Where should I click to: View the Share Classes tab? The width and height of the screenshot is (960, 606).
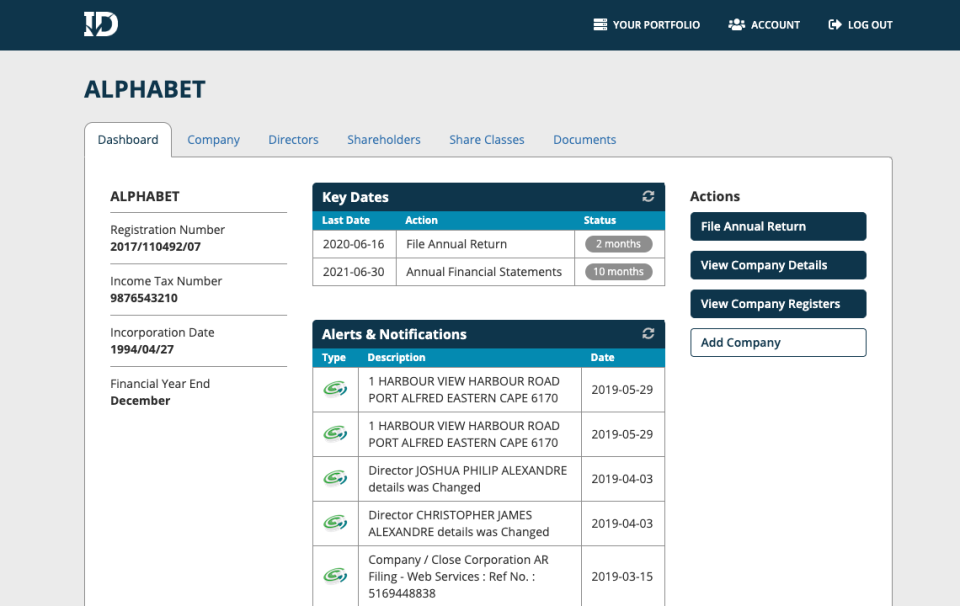click(487, 140)
